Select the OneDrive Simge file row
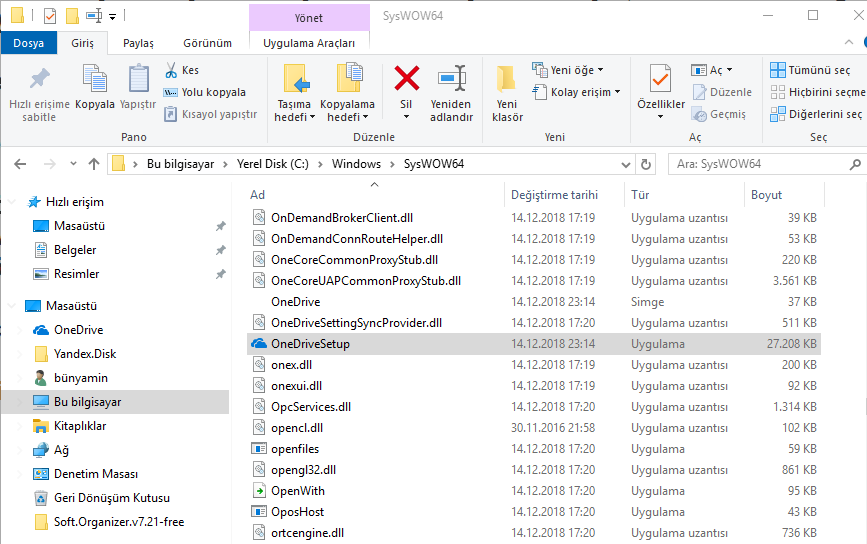 coord(534,302)
